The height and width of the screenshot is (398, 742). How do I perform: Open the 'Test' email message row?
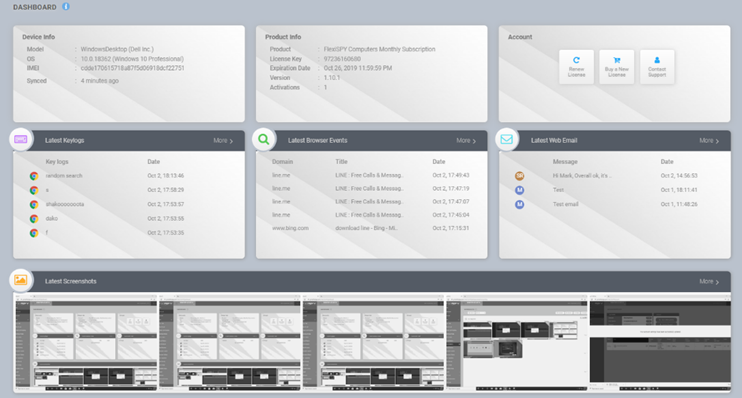614,190
